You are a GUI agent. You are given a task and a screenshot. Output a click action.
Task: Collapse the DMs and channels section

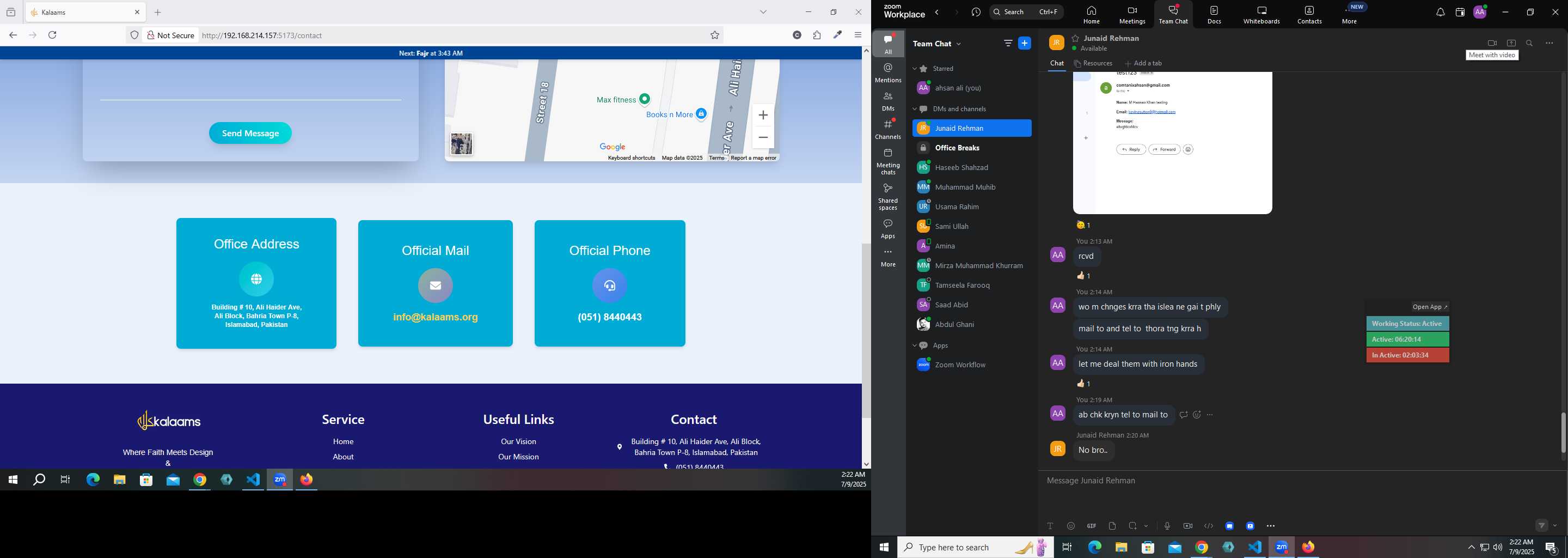click(x=914, y=109)
